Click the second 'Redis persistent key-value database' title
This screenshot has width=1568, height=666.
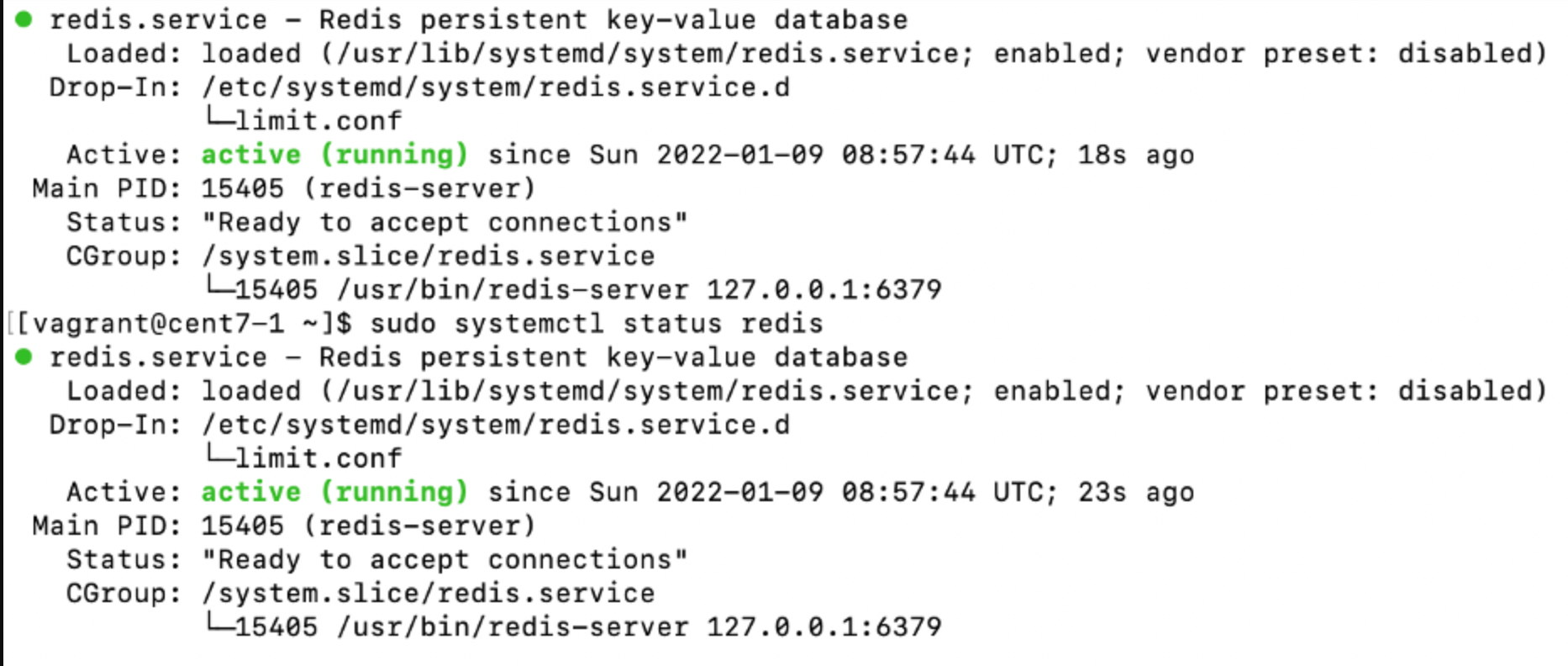tap(613, 357)
